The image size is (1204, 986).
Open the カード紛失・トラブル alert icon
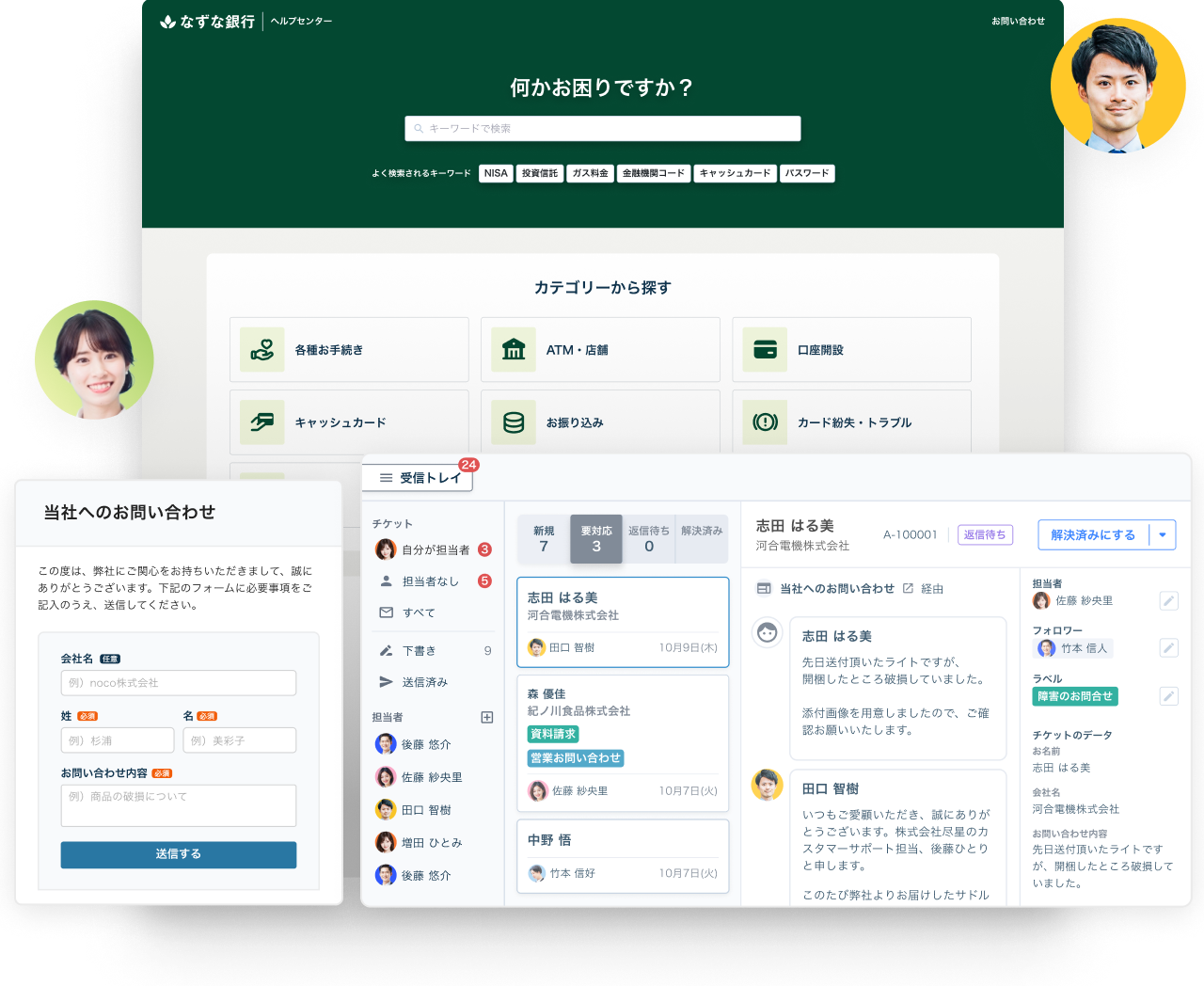(x=766, y=422)
